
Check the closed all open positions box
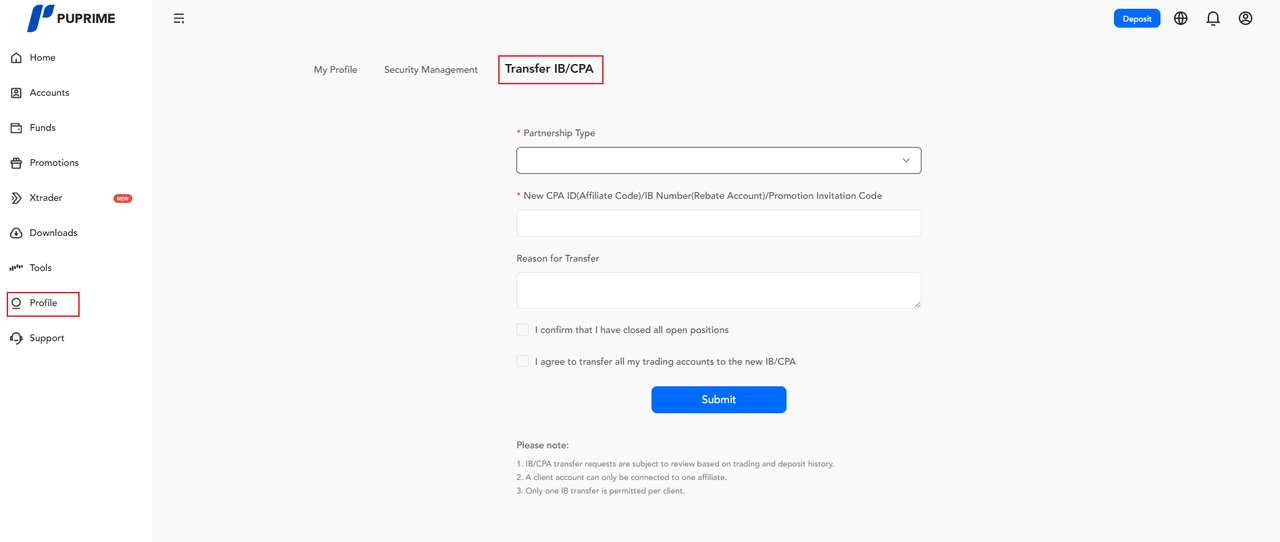click(522, 330)
